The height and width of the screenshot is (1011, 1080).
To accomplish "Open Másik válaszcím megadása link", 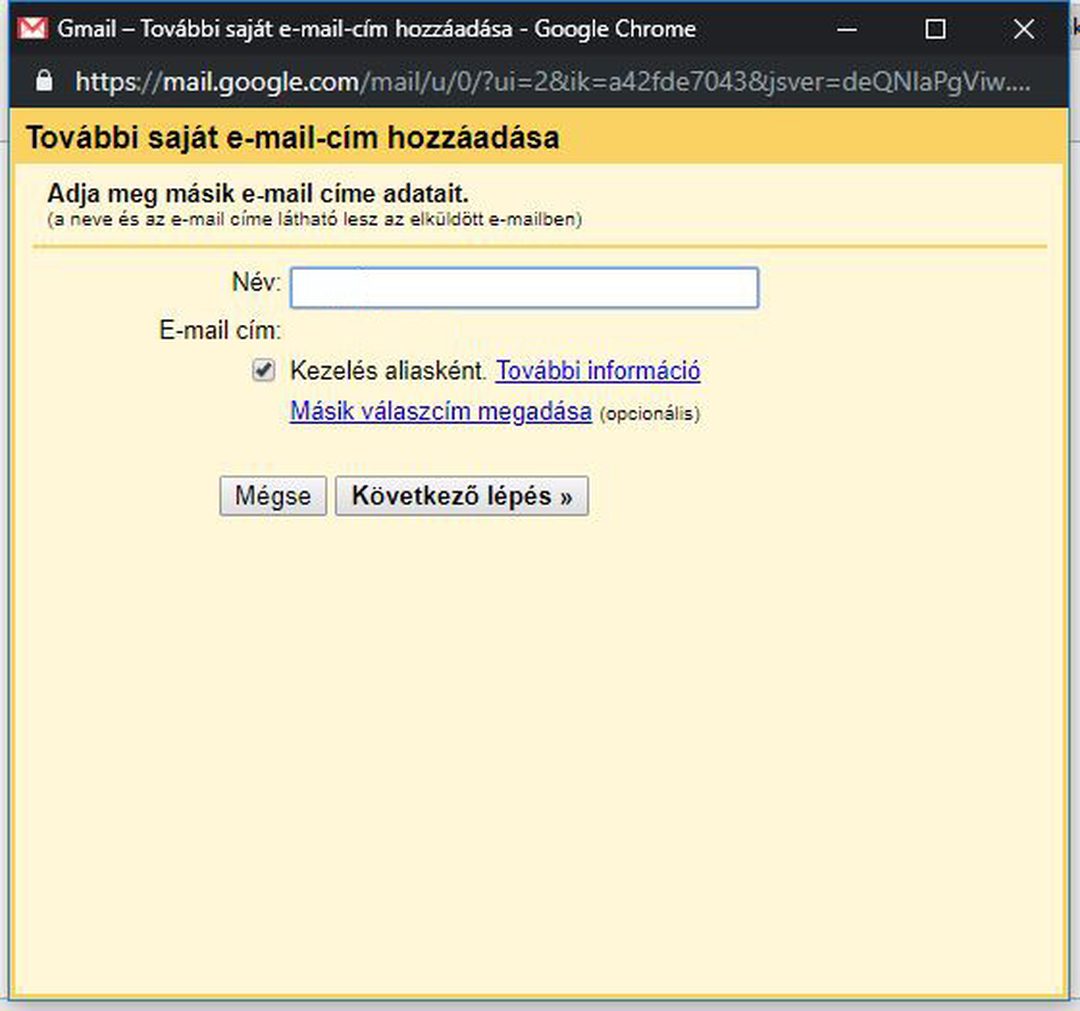I will click(441, 411).
